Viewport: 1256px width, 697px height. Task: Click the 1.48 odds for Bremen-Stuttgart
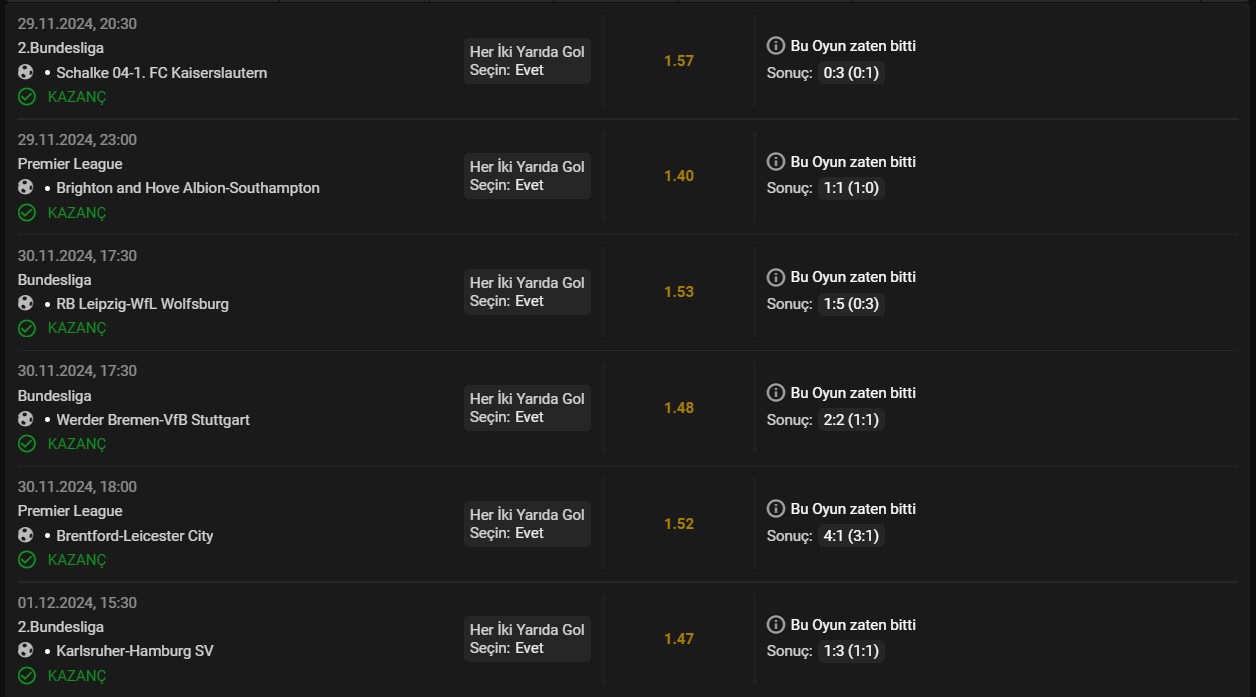(679, 408)
